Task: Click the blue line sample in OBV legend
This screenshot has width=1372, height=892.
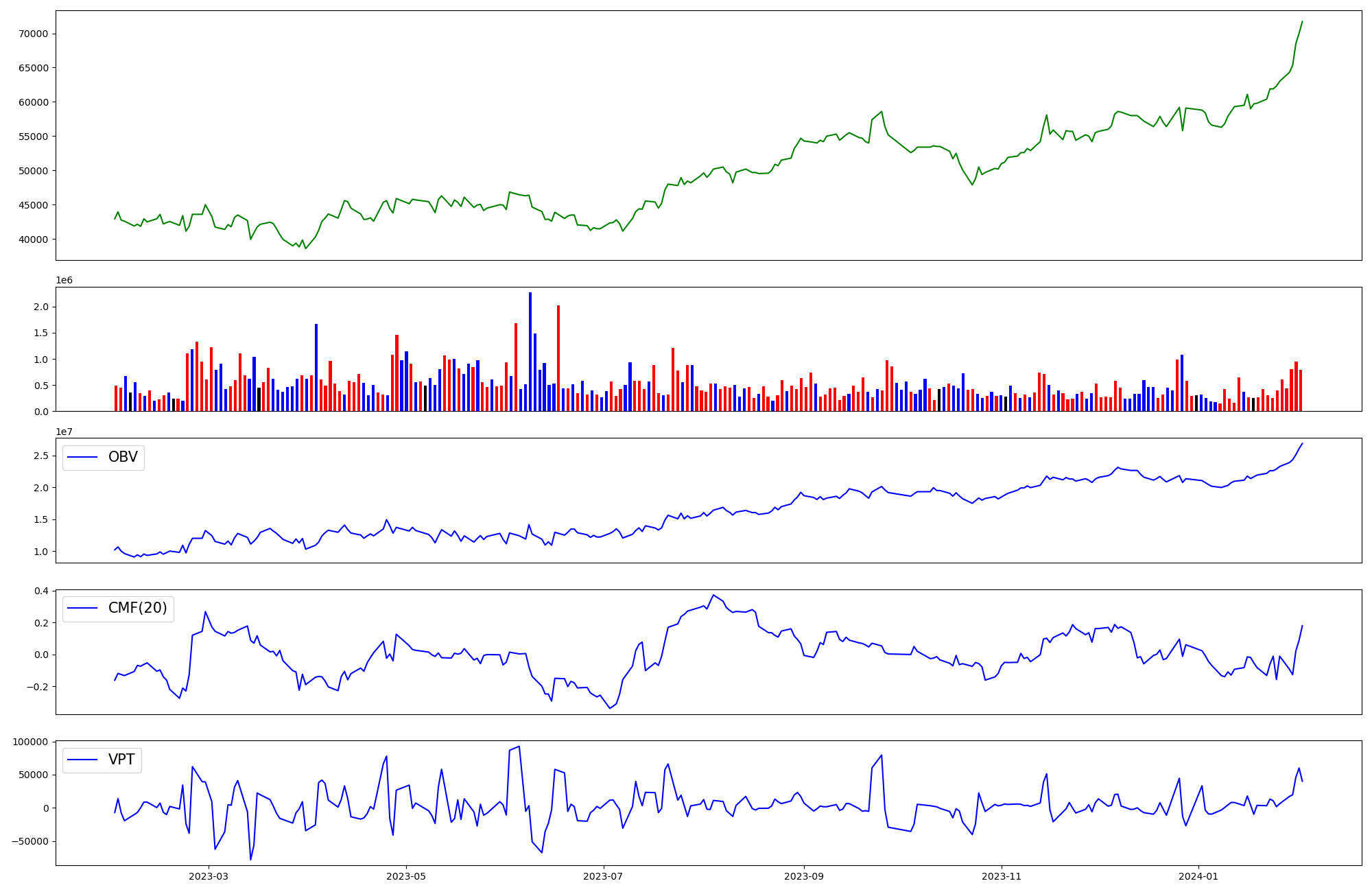Action: tap(82, 458)
